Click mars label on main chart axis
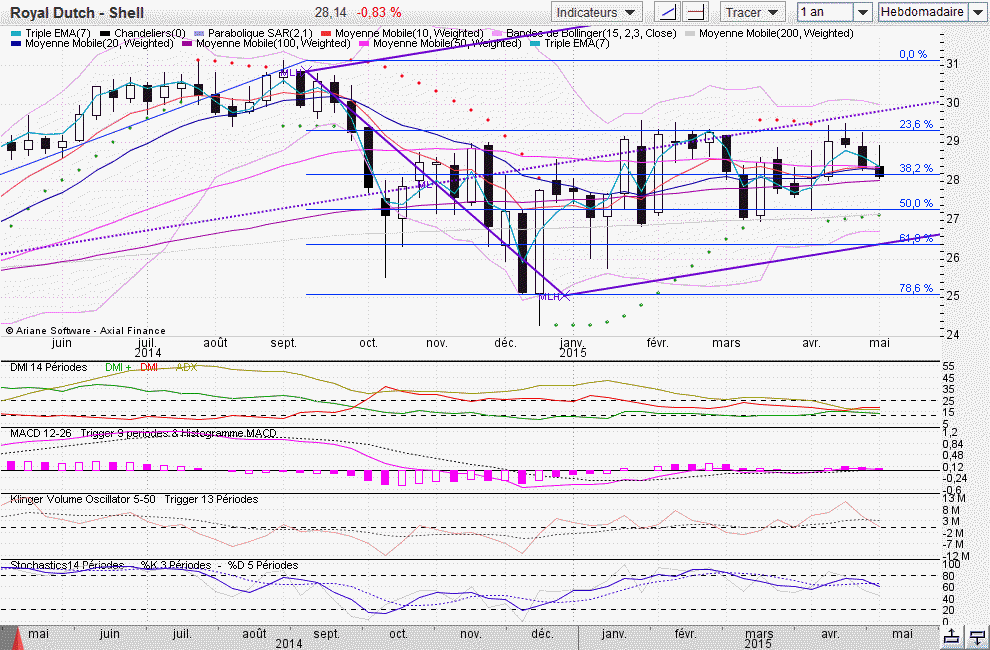 click(726, 343)
